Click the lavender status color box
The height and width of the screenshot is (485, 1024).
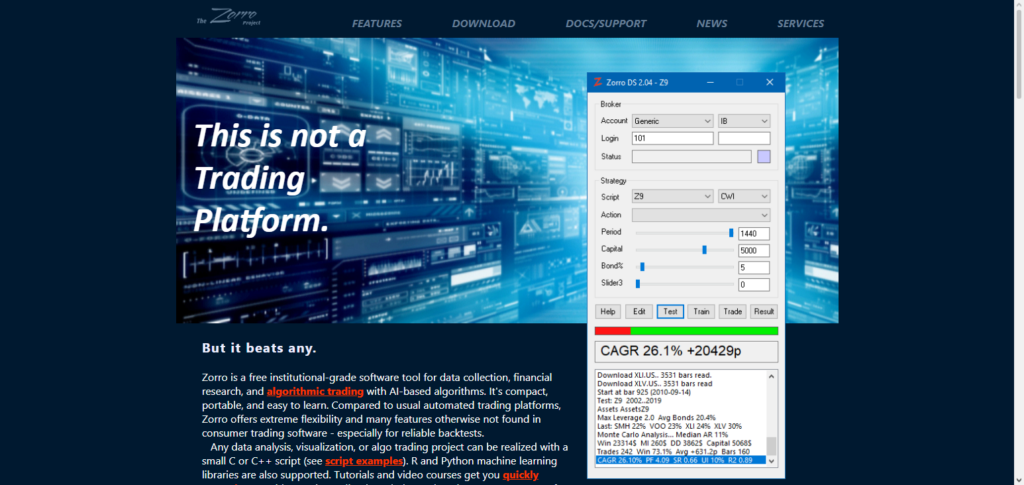tap(764, 156)
